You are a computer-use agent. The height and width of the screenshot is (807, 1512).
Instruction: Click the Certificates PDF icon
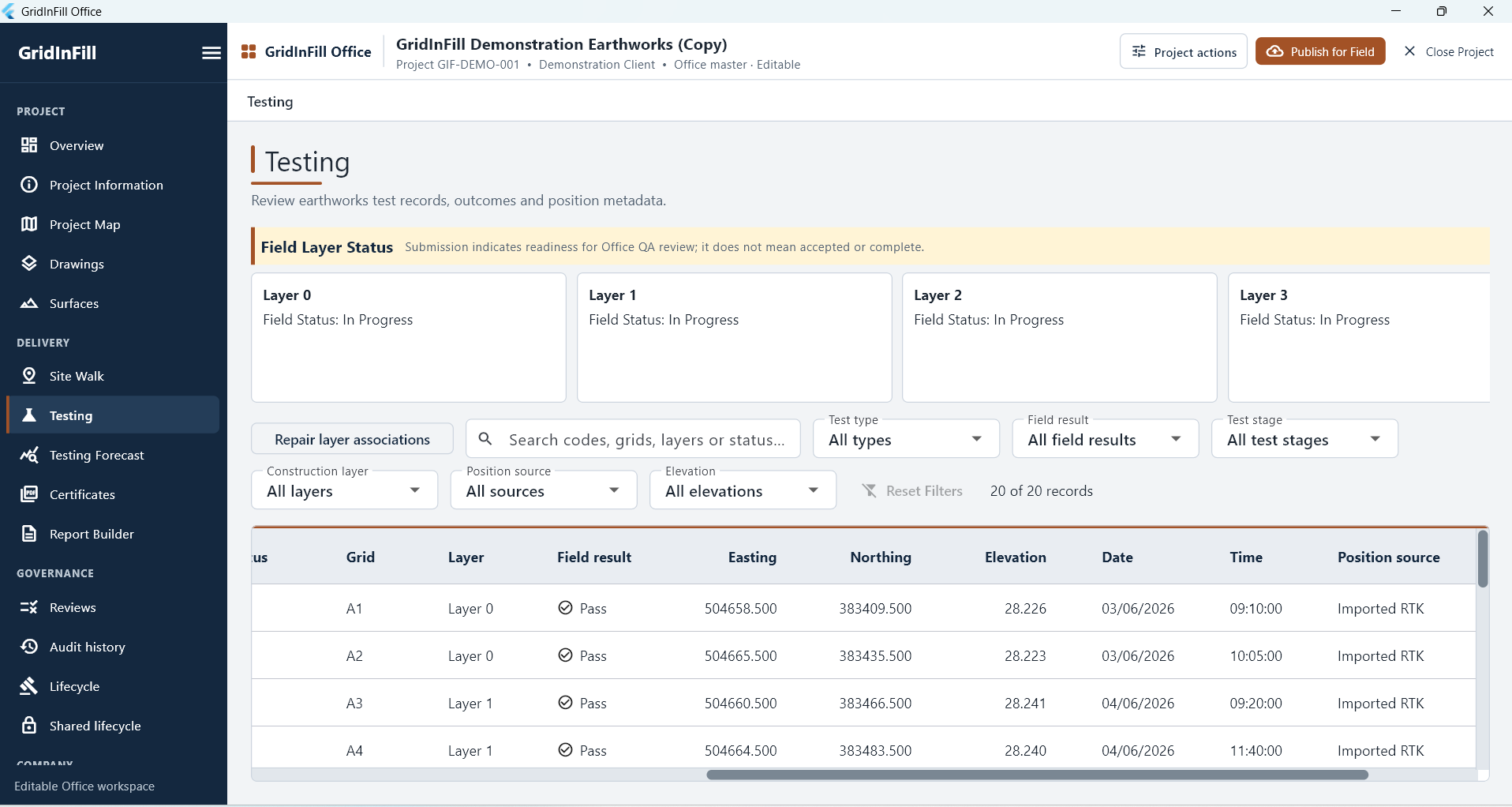pos(29,494)
